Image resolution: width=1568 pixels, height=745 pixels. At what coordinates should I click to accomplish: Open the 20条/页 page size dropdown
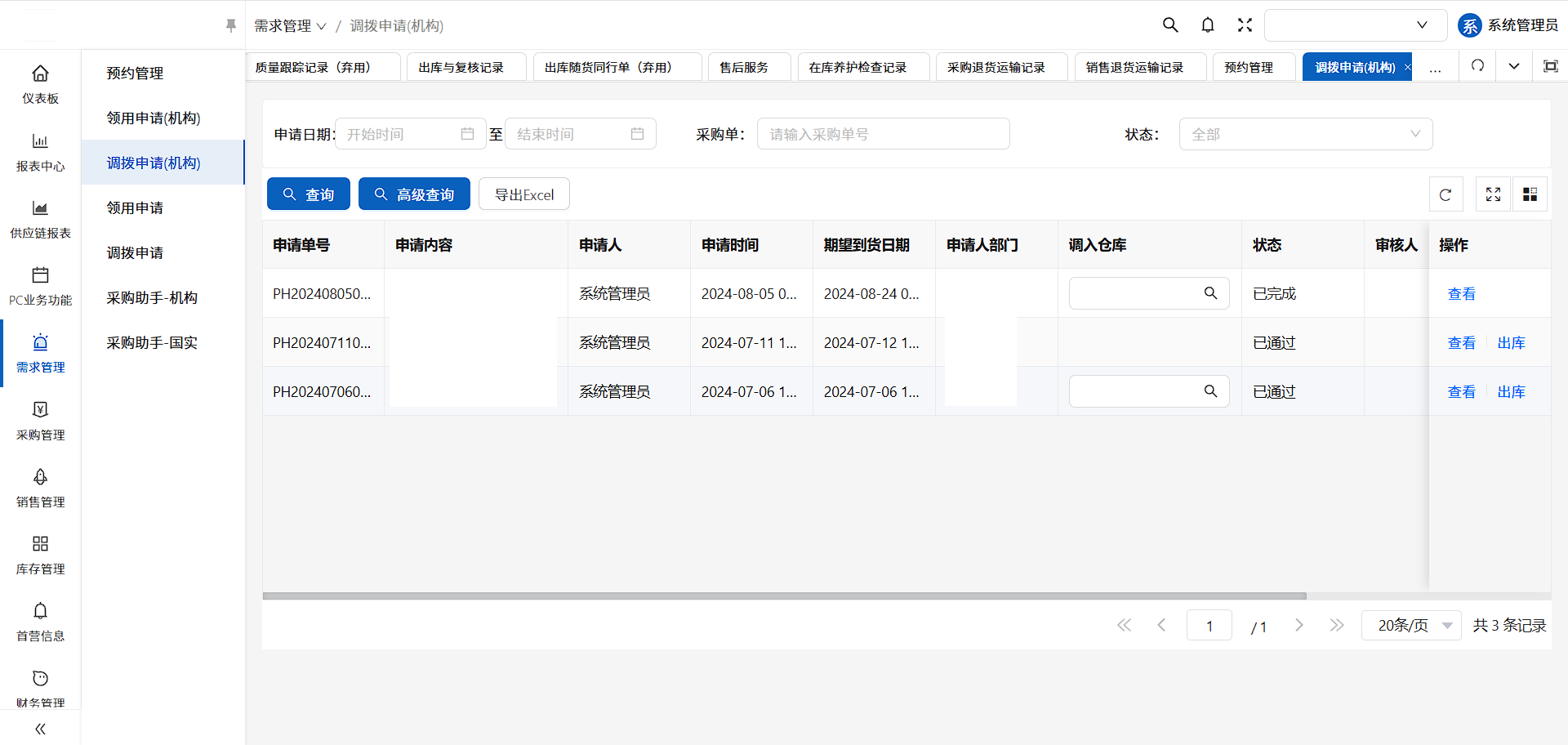click(x=1410, y=626)
